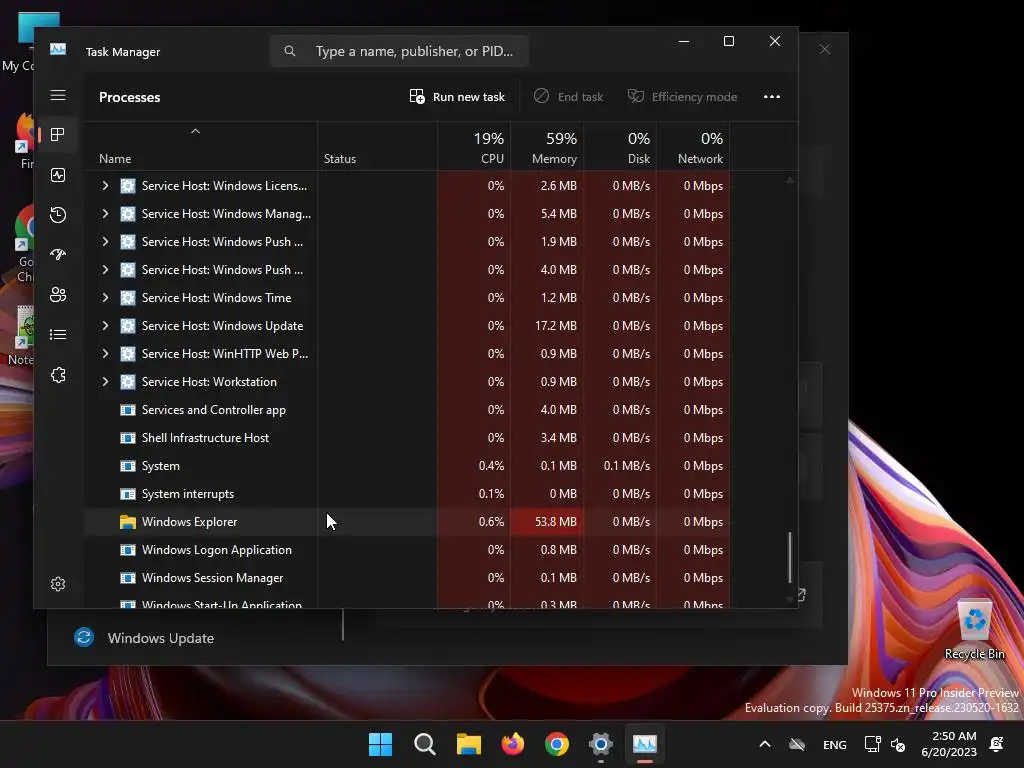Expand Service Host: Windows Push row with 1.9 MB
The image size is (1024, 768).
[105, 242]
